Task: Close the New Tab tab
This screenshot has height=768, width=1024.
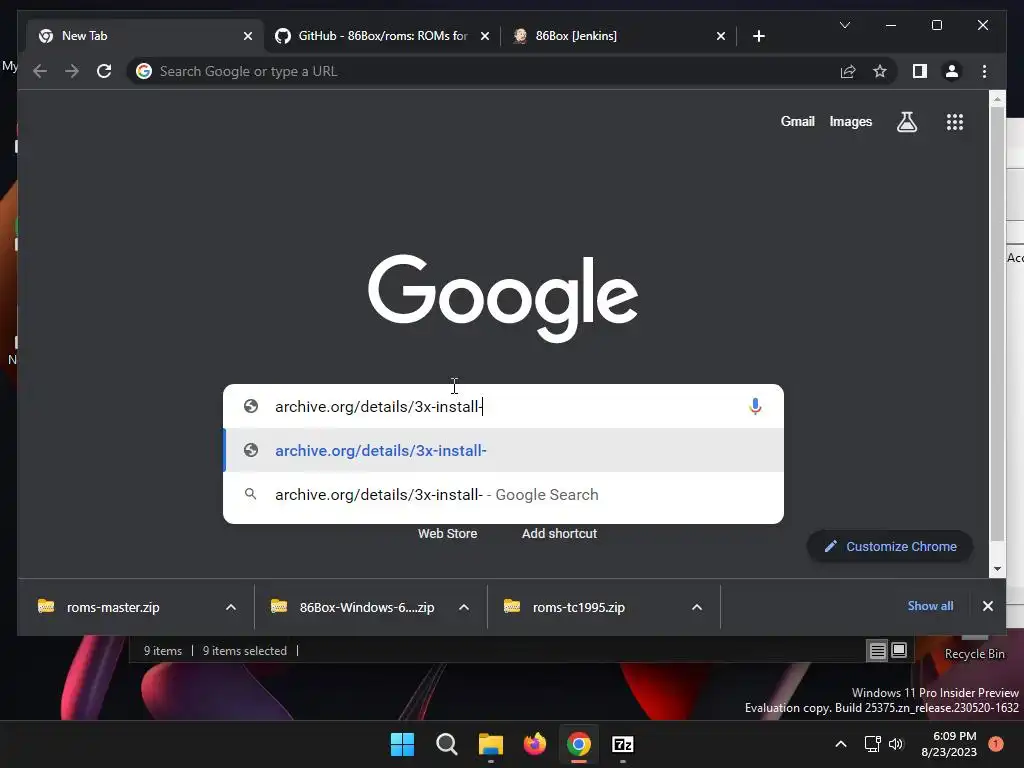Action: point(248,36)
